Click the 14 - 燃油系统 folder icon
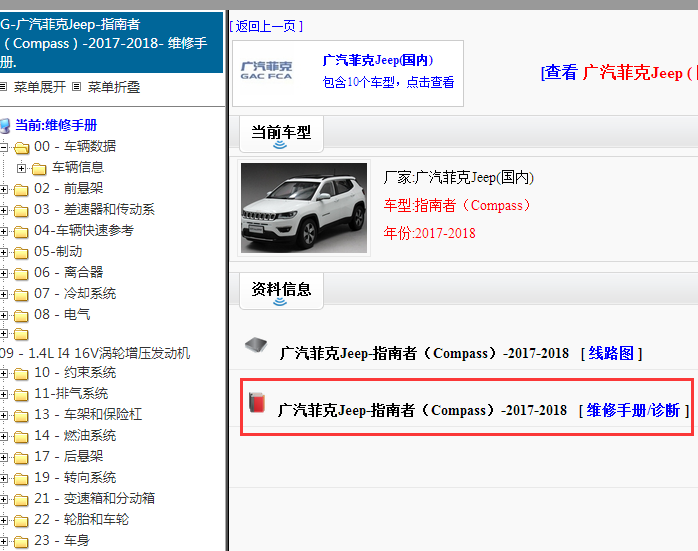The image size is (698, 551). click(21, 436)
